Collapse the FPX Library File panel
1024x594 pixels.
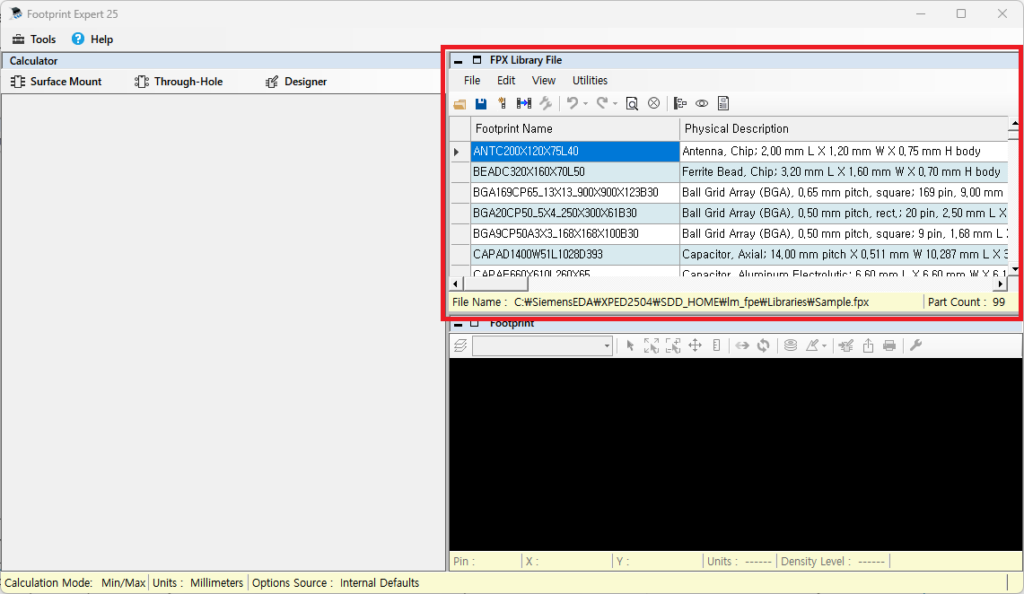pos(458,61)
